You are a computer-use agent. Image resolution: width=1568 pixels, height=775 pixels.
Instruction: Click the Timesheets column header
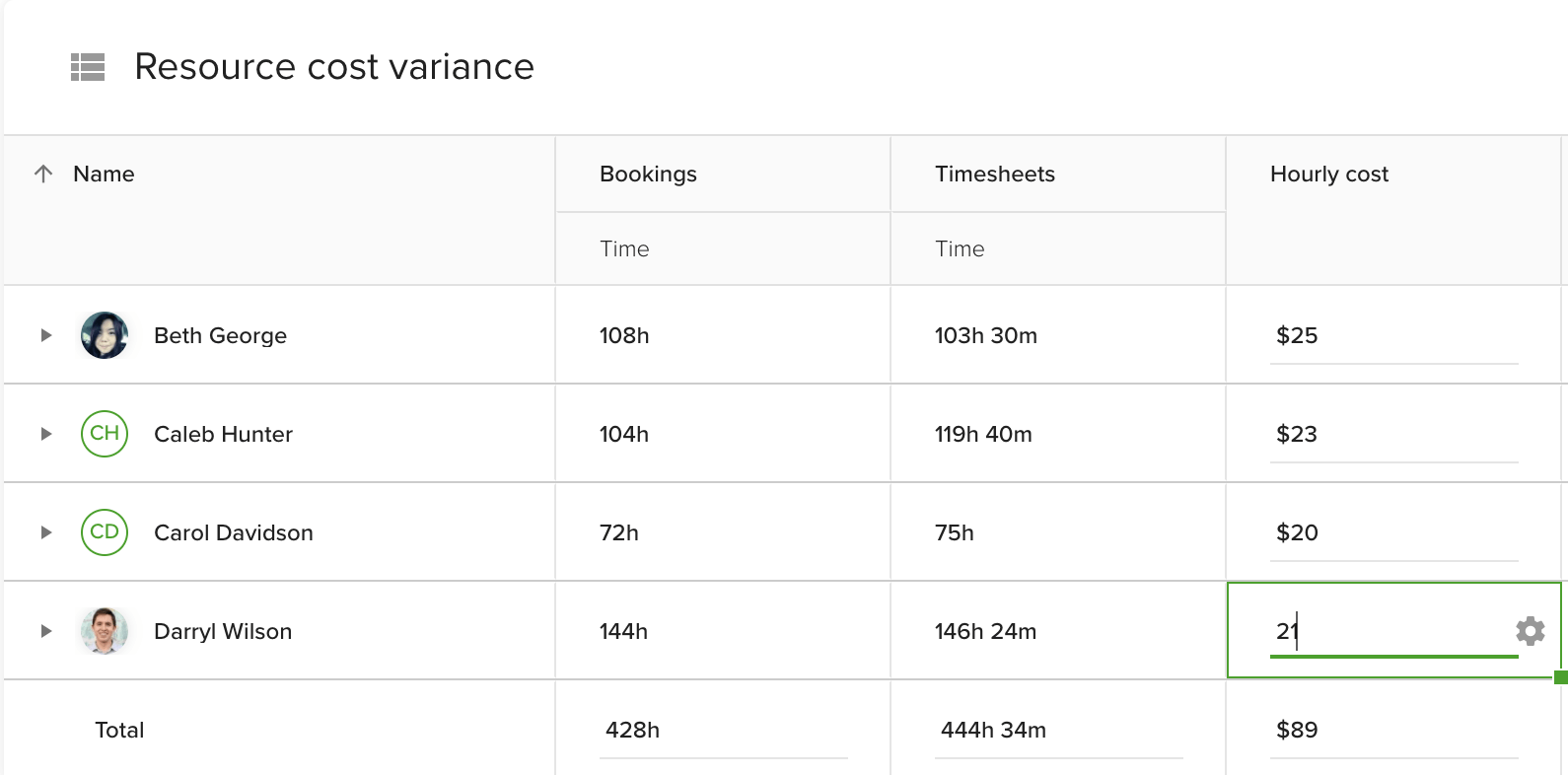995,174
